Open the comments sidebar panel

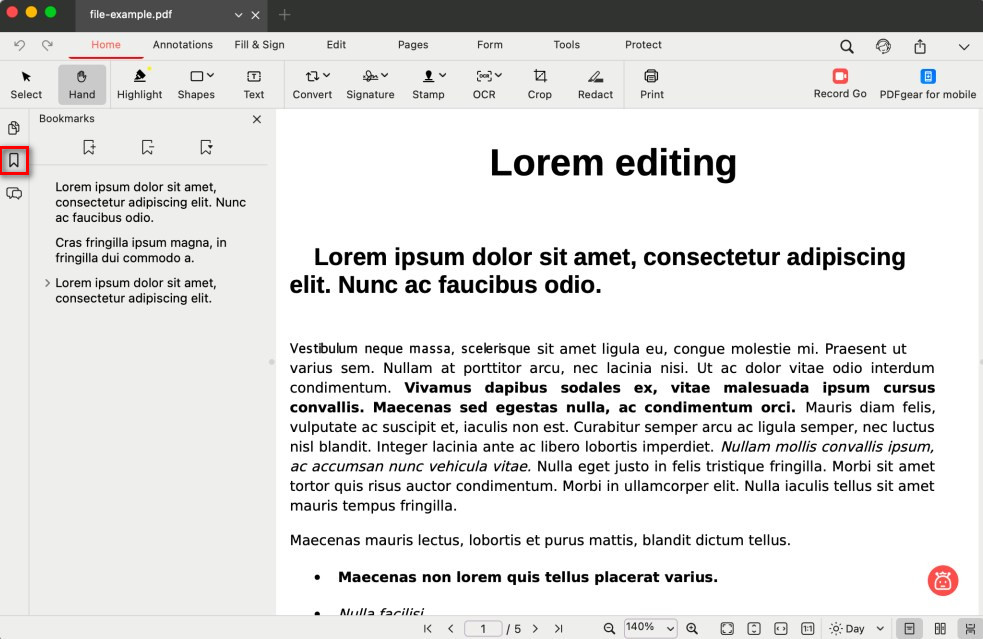point(14,193)
